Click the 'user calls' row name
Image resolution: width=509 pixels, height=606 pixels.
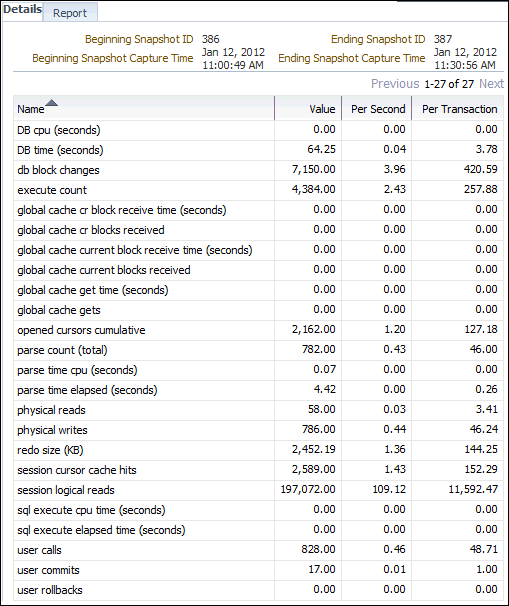[39, 550]
